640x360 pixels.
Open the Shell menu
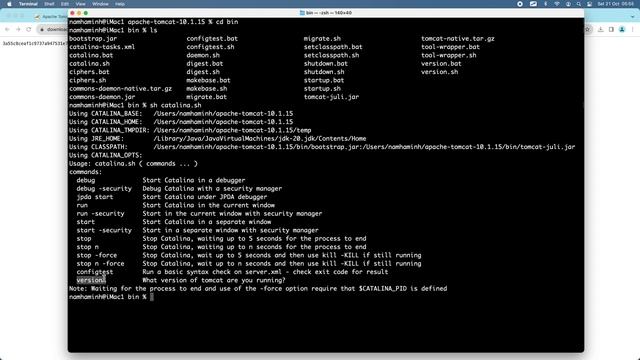click(49, 4)
